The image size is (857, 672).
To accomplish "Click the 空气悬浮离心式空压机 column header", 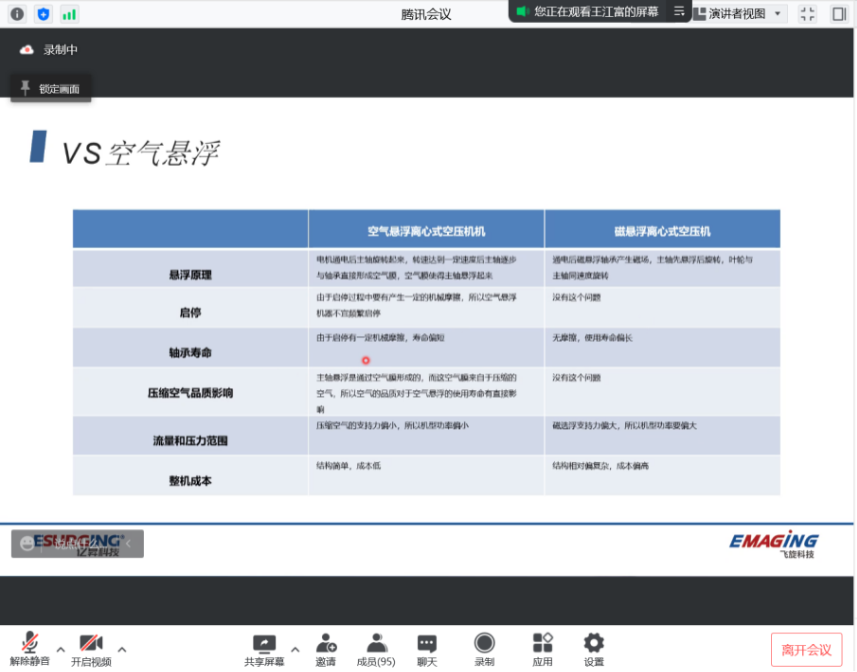I will click(426, 231).
